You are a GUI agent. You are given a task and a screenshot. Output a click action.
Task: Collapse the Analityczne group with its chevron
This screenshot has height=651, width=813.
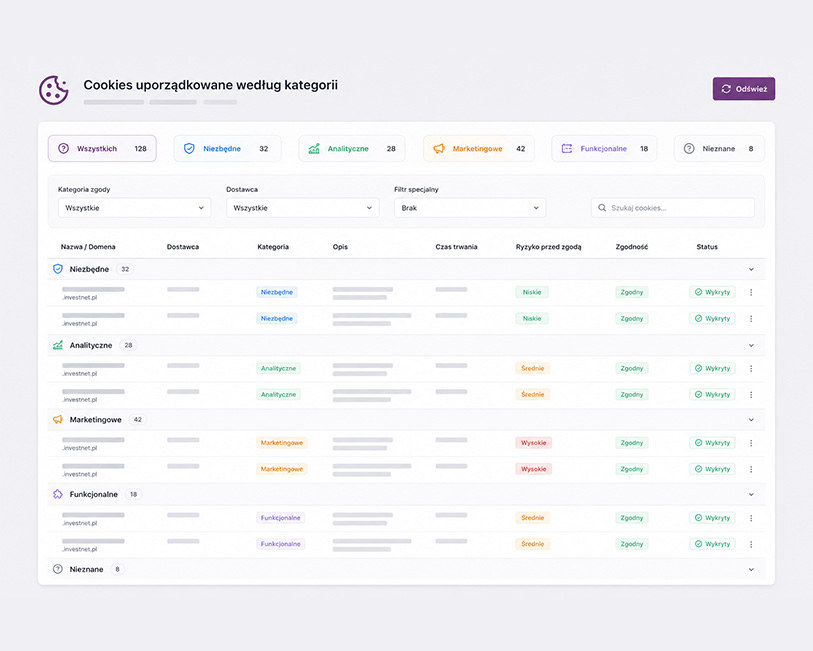pyautogui.click(x=751, y=346)
